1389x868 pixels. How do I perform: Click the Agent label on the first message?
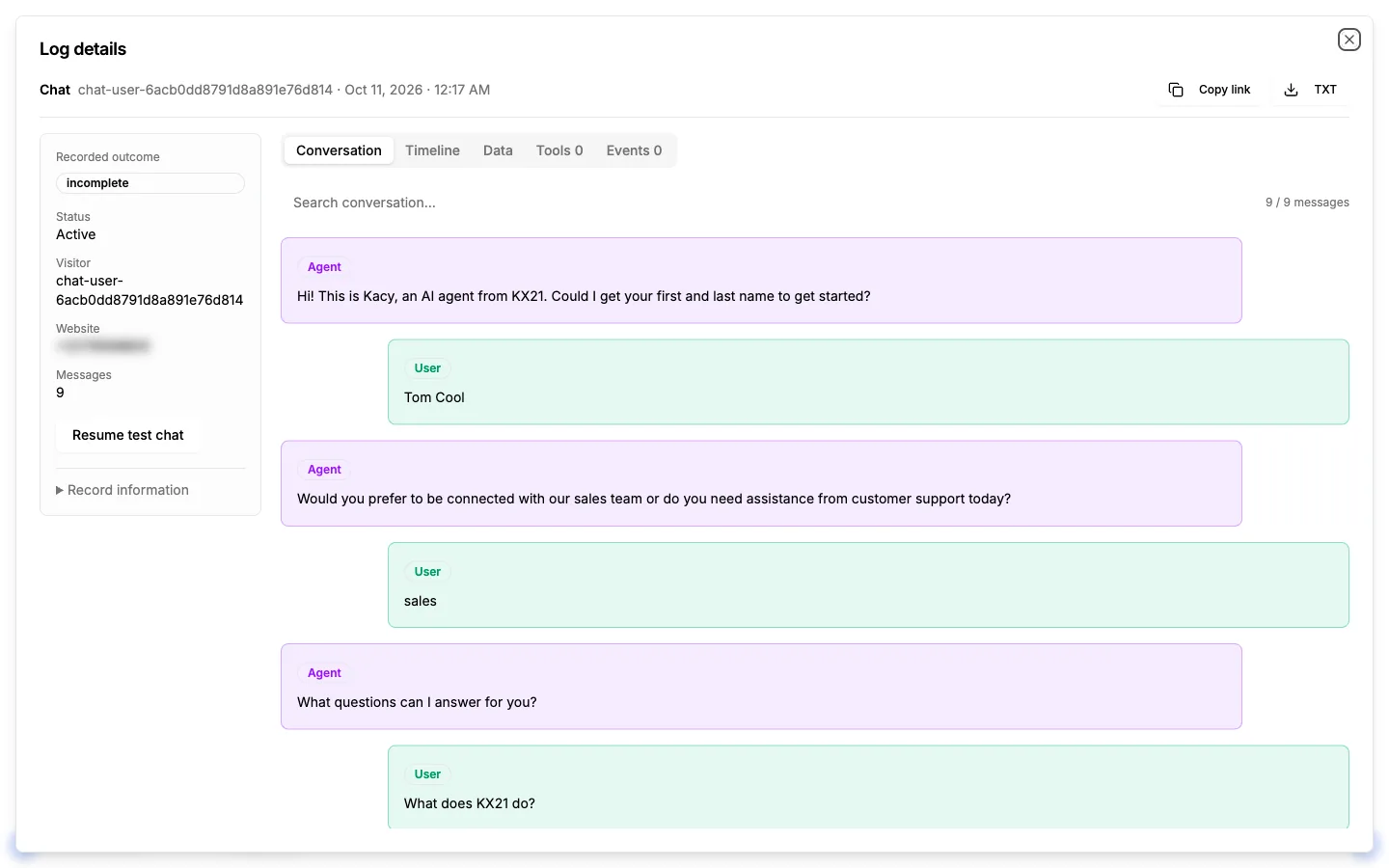(x=324, y=267)
